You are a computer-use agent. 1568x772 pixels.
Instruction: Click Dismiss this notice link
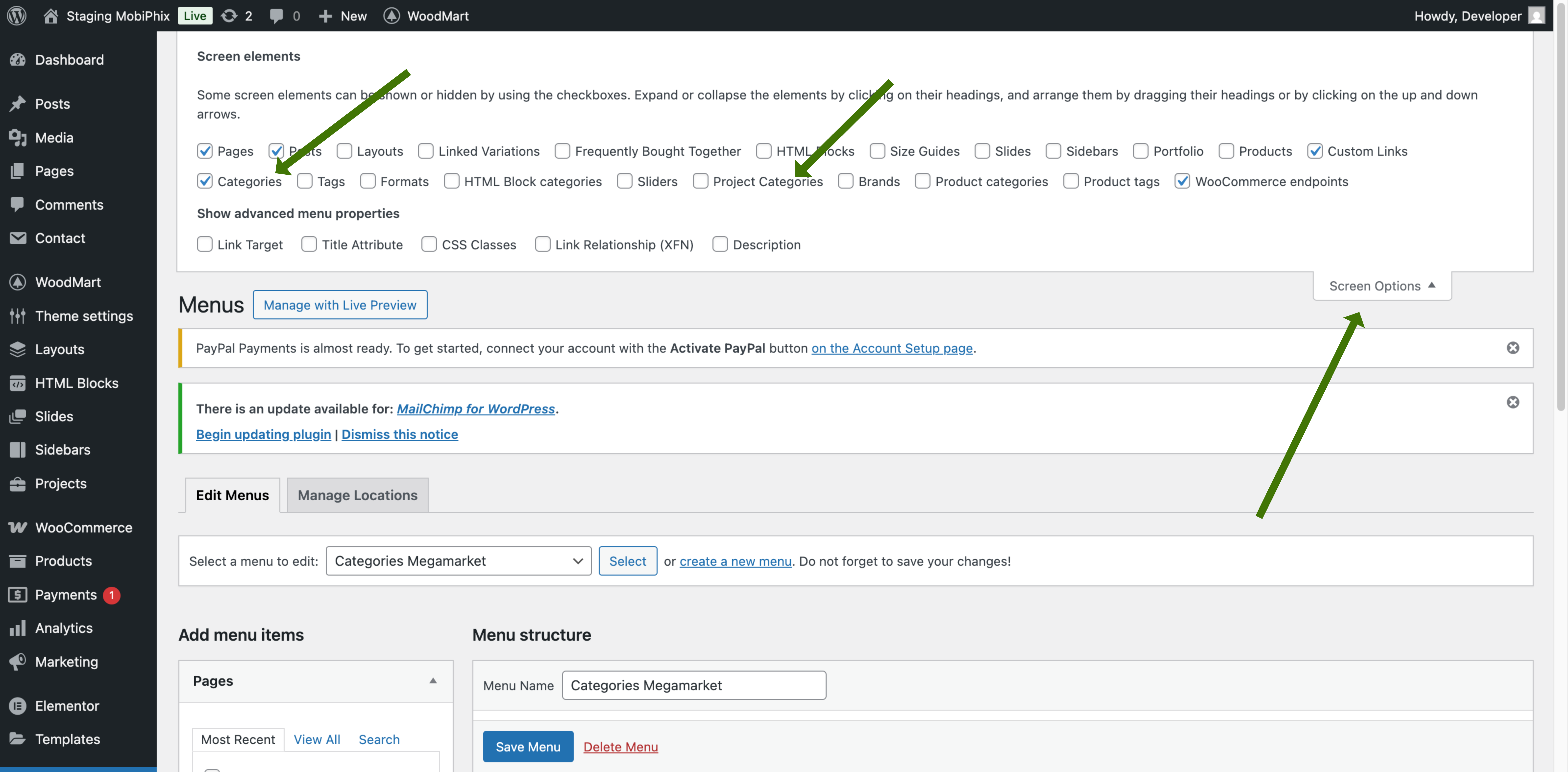[x=399, y=434]
